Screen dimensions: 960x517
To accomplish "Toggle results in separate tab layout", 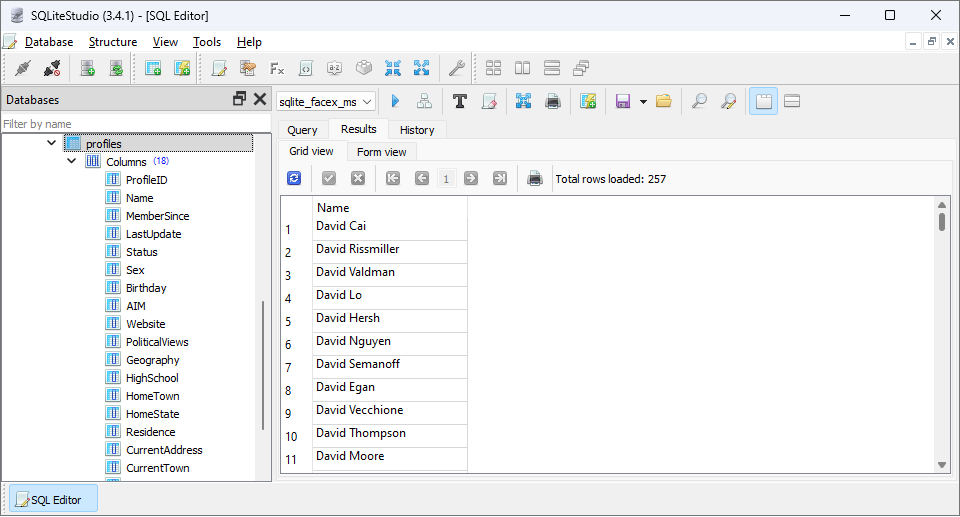I will point(763,101).
